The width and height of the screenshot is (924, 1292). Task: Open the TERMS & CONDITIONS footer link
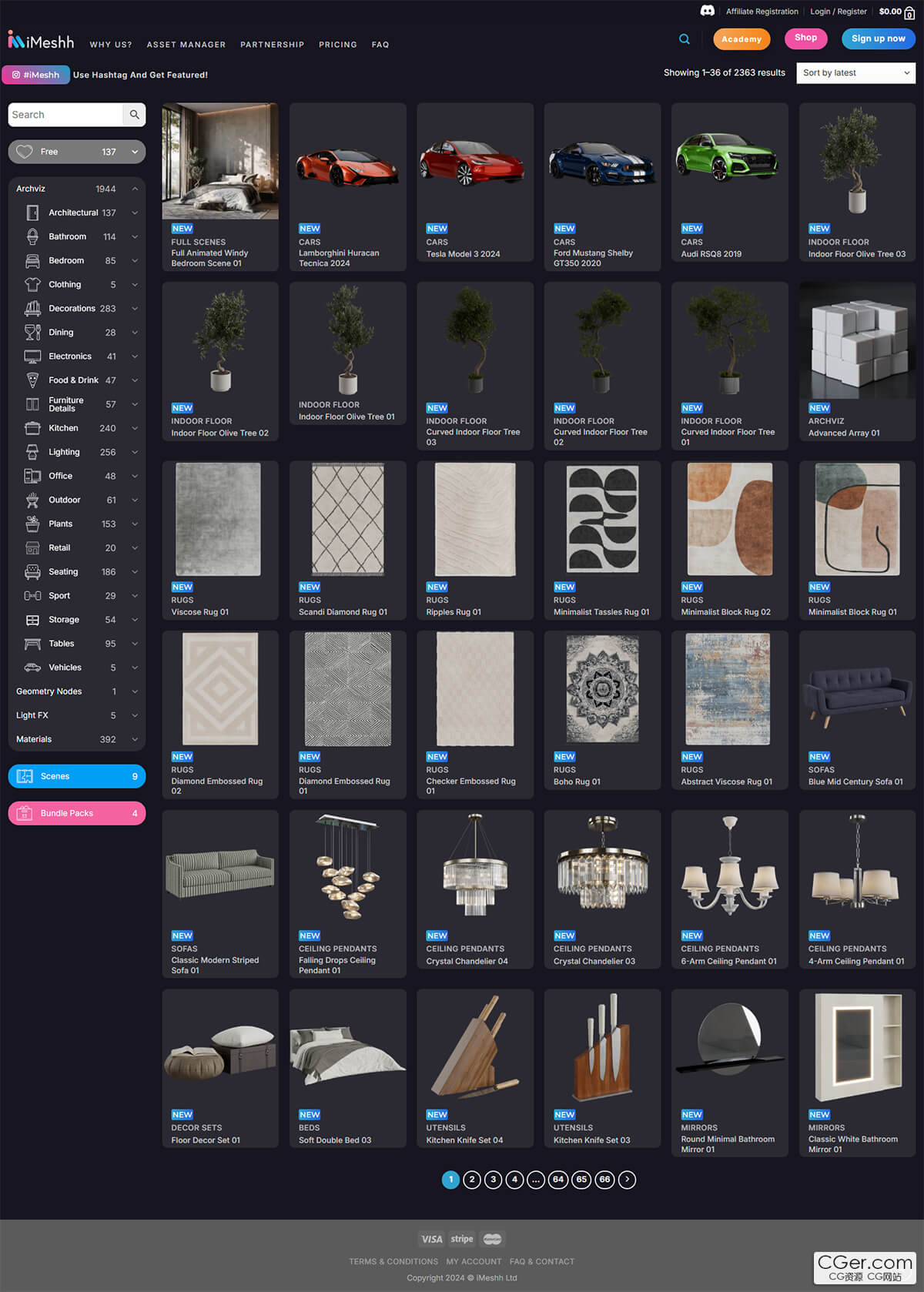pyautogui.click(x=393, y=1261)
